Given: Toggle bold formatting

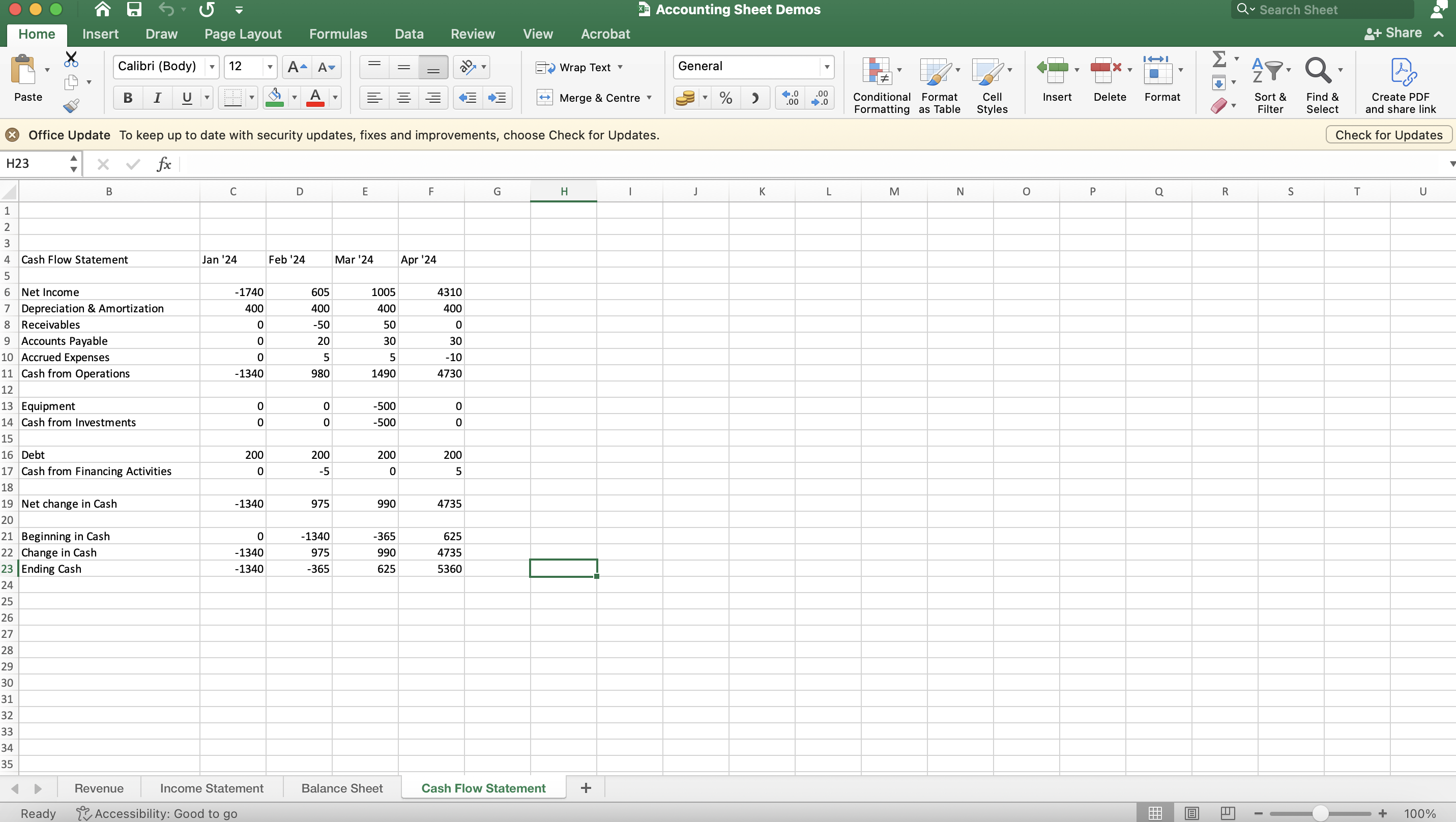Looking at the screenshot, I should (128, 98).
